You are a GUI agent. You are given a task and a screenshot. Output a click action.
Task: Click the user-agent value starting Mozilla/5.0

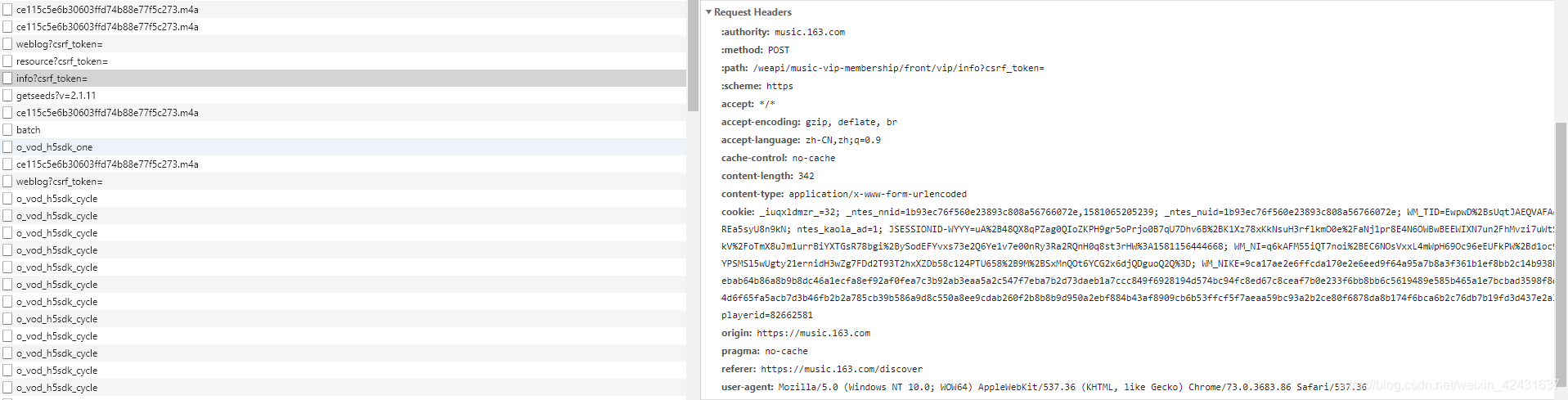1072,387
